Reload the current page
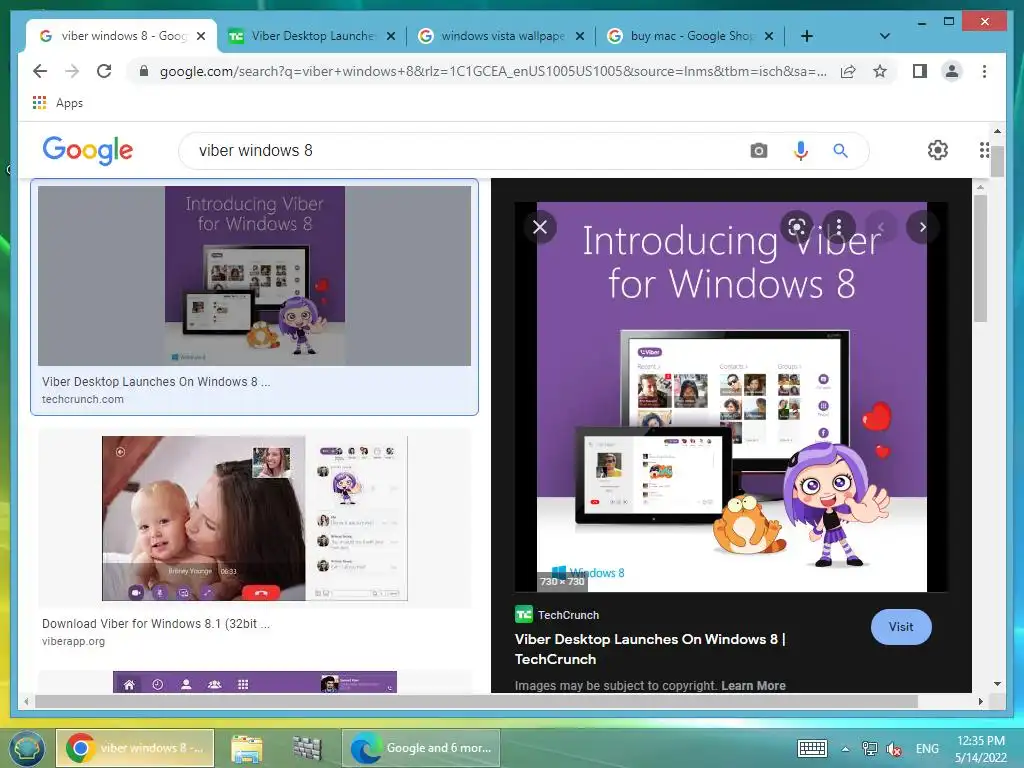Screen dimensions: 1024x768 coord(104,71)
